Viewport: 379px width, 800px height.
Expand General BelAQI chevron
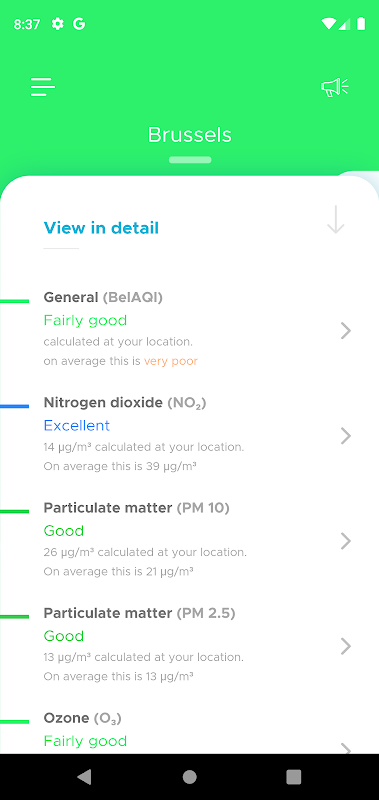tap(346, 331)
